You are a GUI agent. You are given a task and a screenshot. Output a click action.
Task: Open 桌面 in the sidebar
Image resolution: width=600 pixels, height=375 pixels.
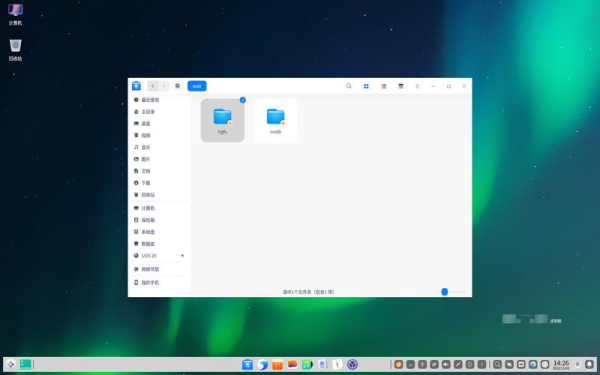pos(160,124)
